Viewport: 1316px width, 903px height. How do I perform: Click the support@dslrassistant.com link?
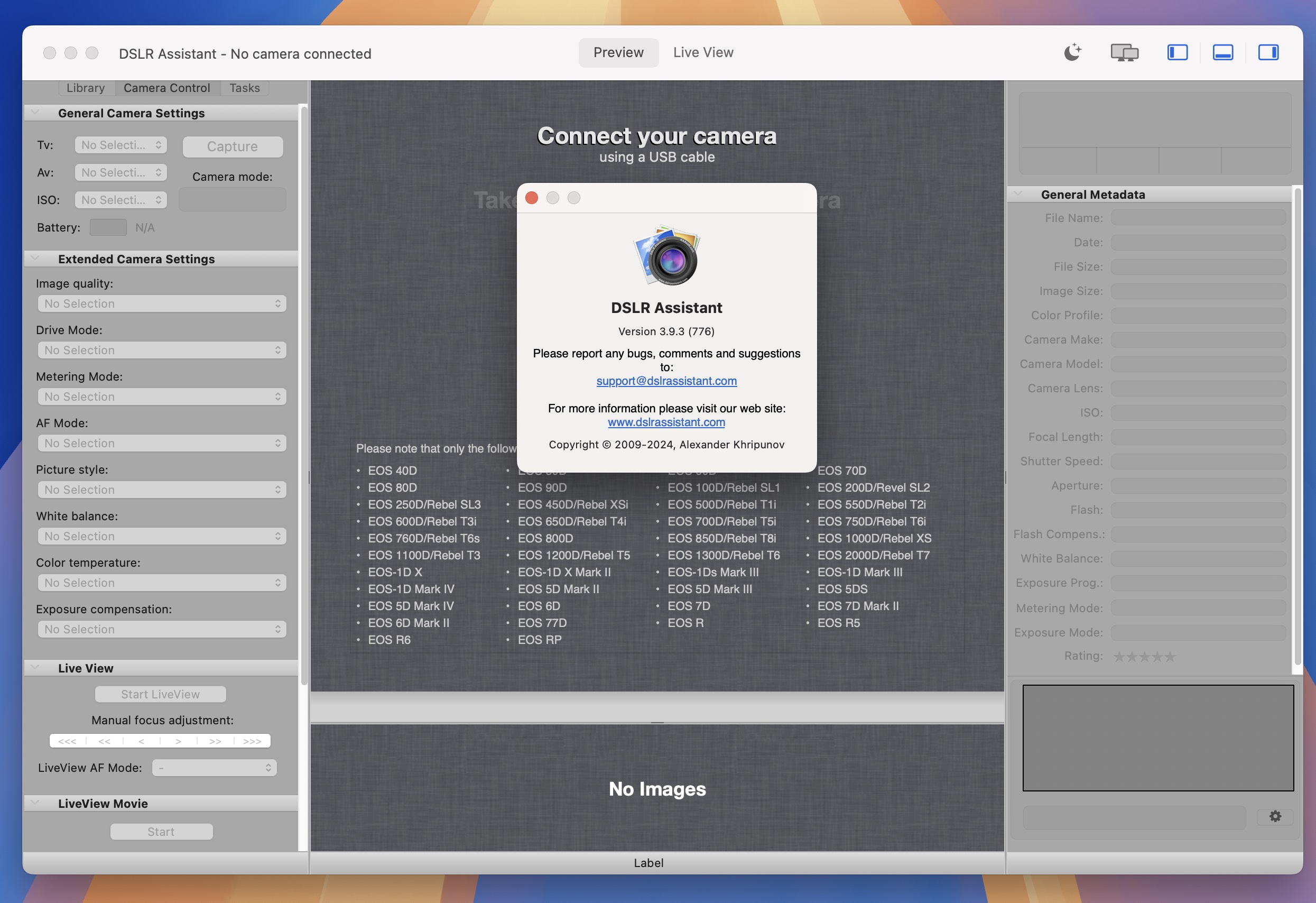tap(666, 380)
